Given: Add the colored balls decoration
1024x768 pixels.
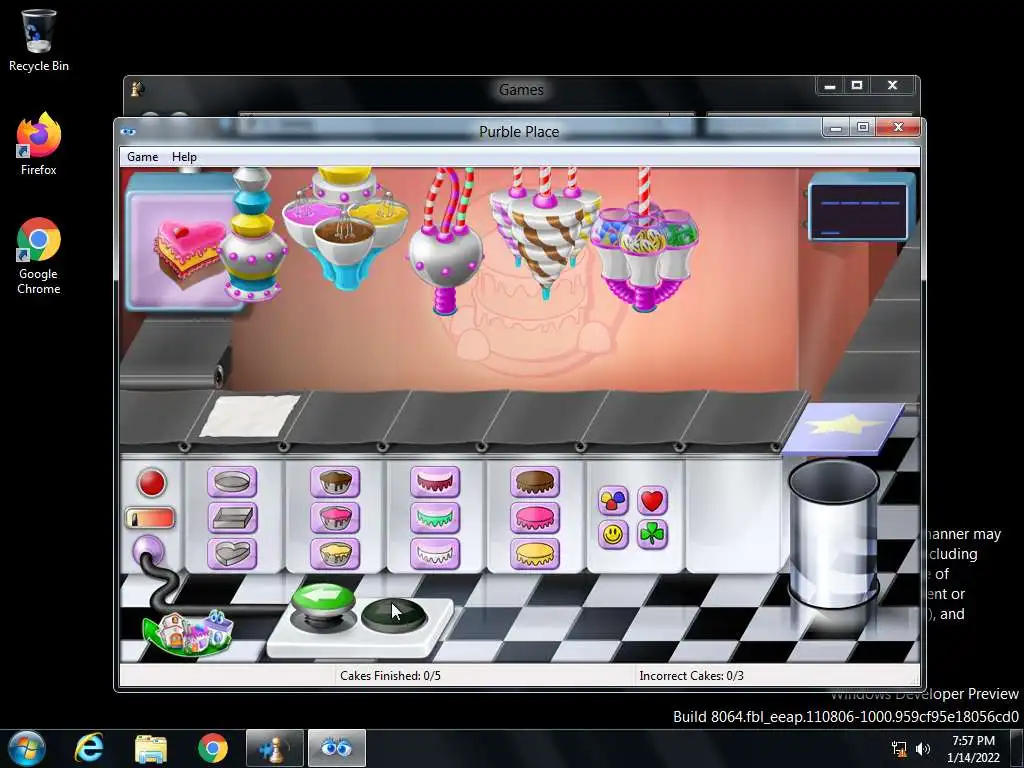Looking at the screenshot, I should click(x=613, y=501).
